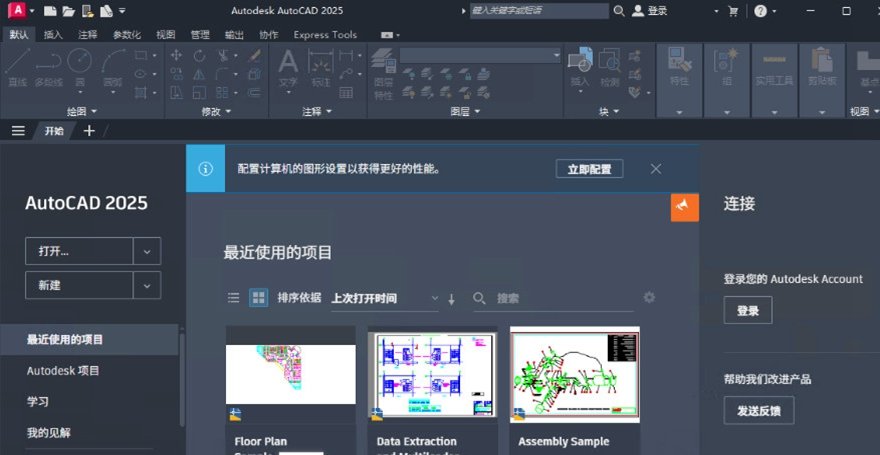Select the Arc (圆弧) tool

pos(113,68)
